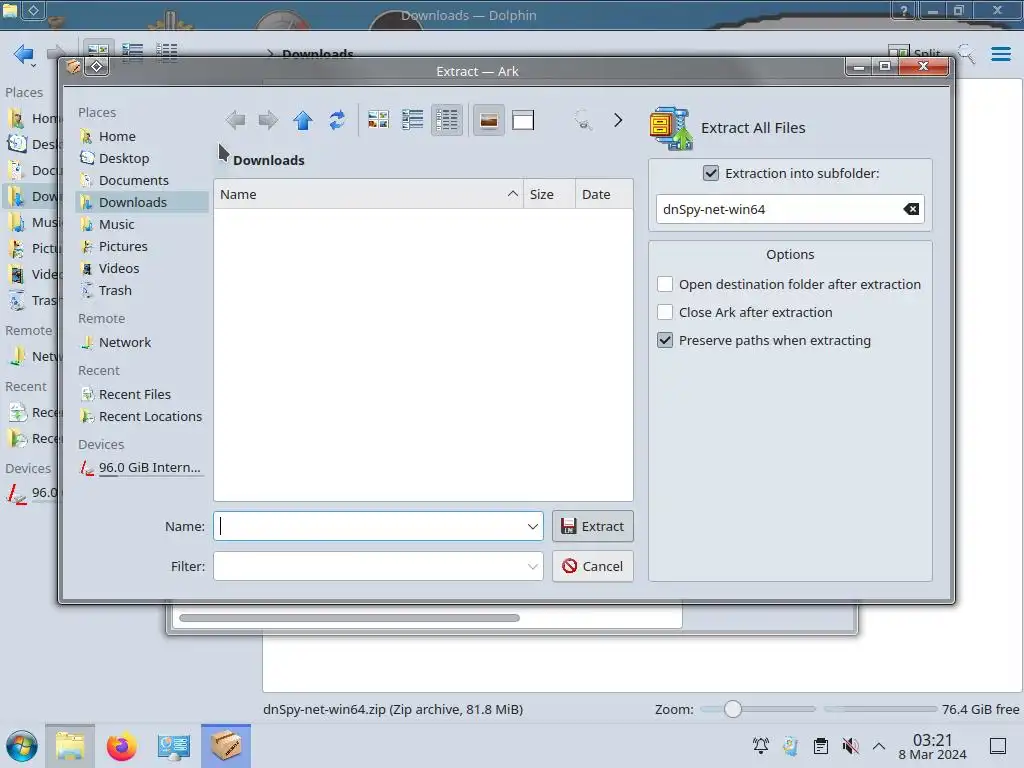Launch Firefox from taskbar
The width and height of the screenshot is (1024, 768).
click(121, 746)
